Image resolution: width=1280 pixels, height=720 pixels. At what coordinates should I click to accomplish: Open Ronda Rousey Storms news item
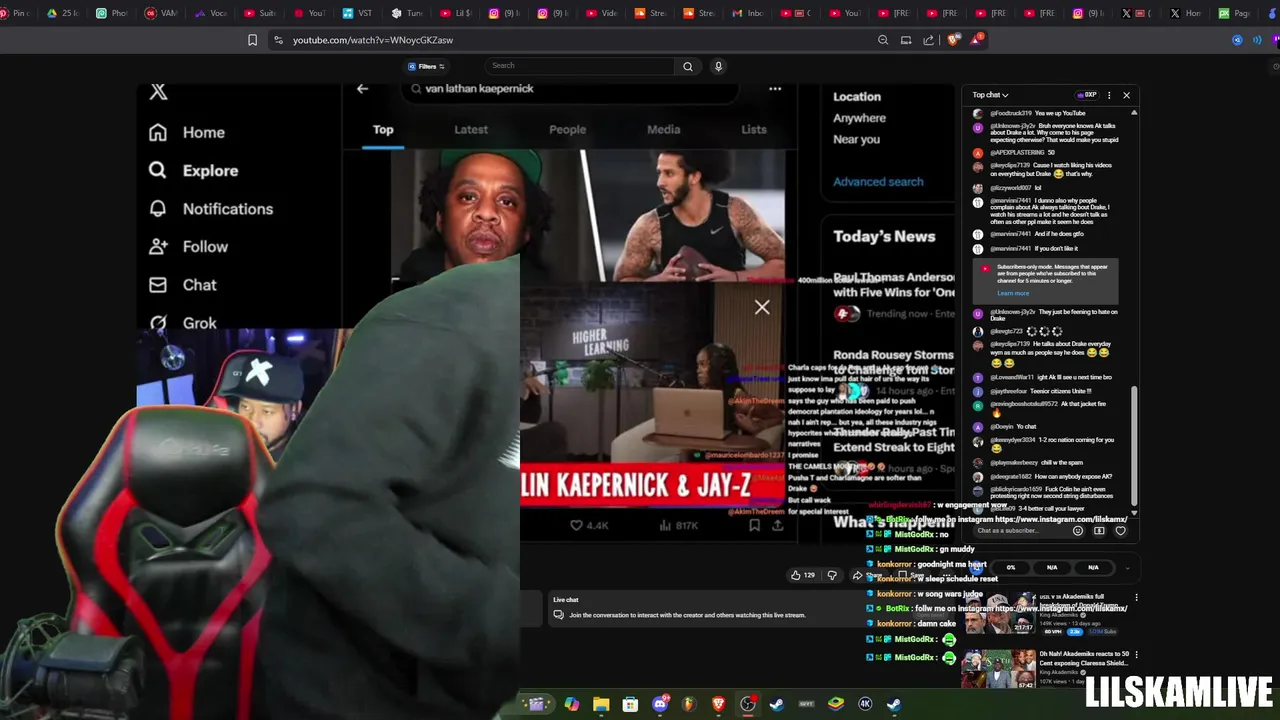click(893, 362)
